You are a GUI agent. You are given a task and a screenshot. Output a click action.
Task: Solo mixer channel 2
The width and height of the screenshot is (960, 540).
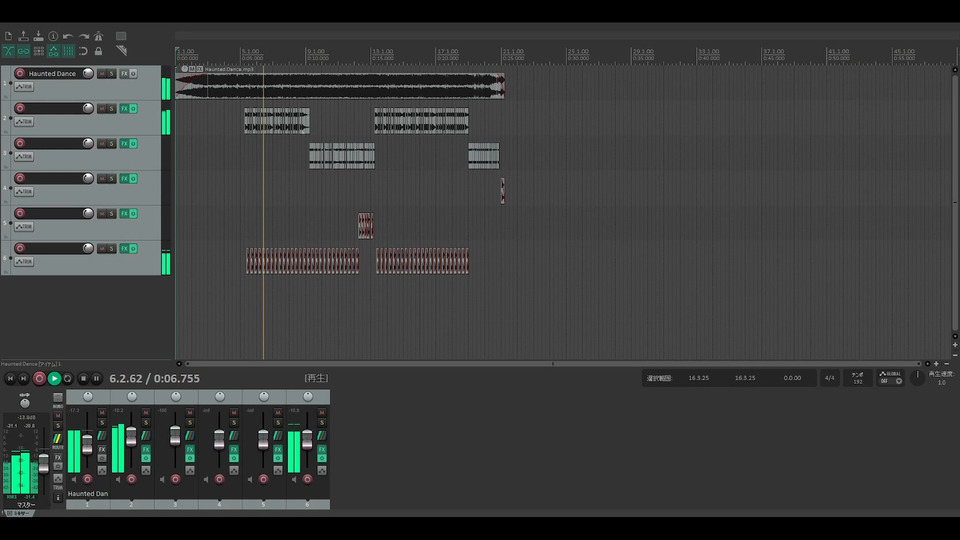coord(146,422)
